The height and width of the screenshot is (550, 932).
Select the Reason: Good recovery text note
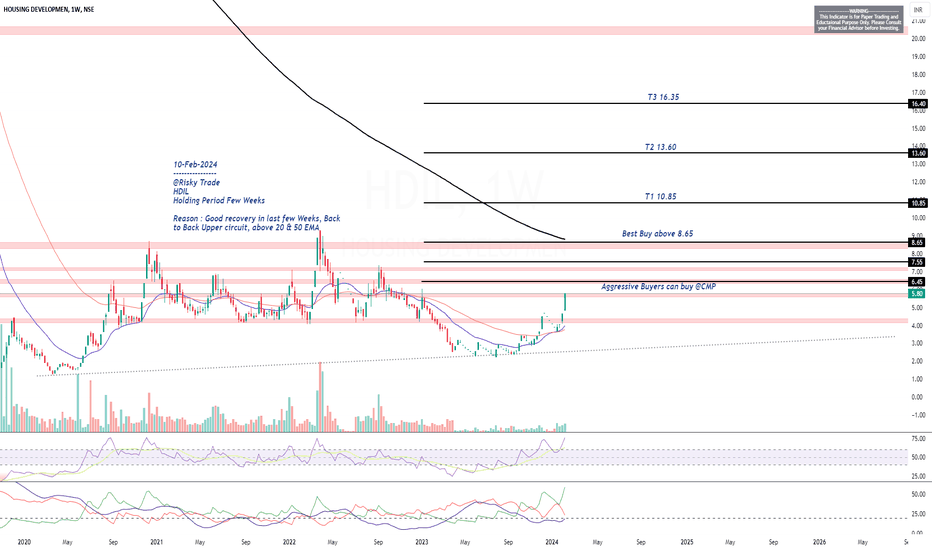coord(257,223)
